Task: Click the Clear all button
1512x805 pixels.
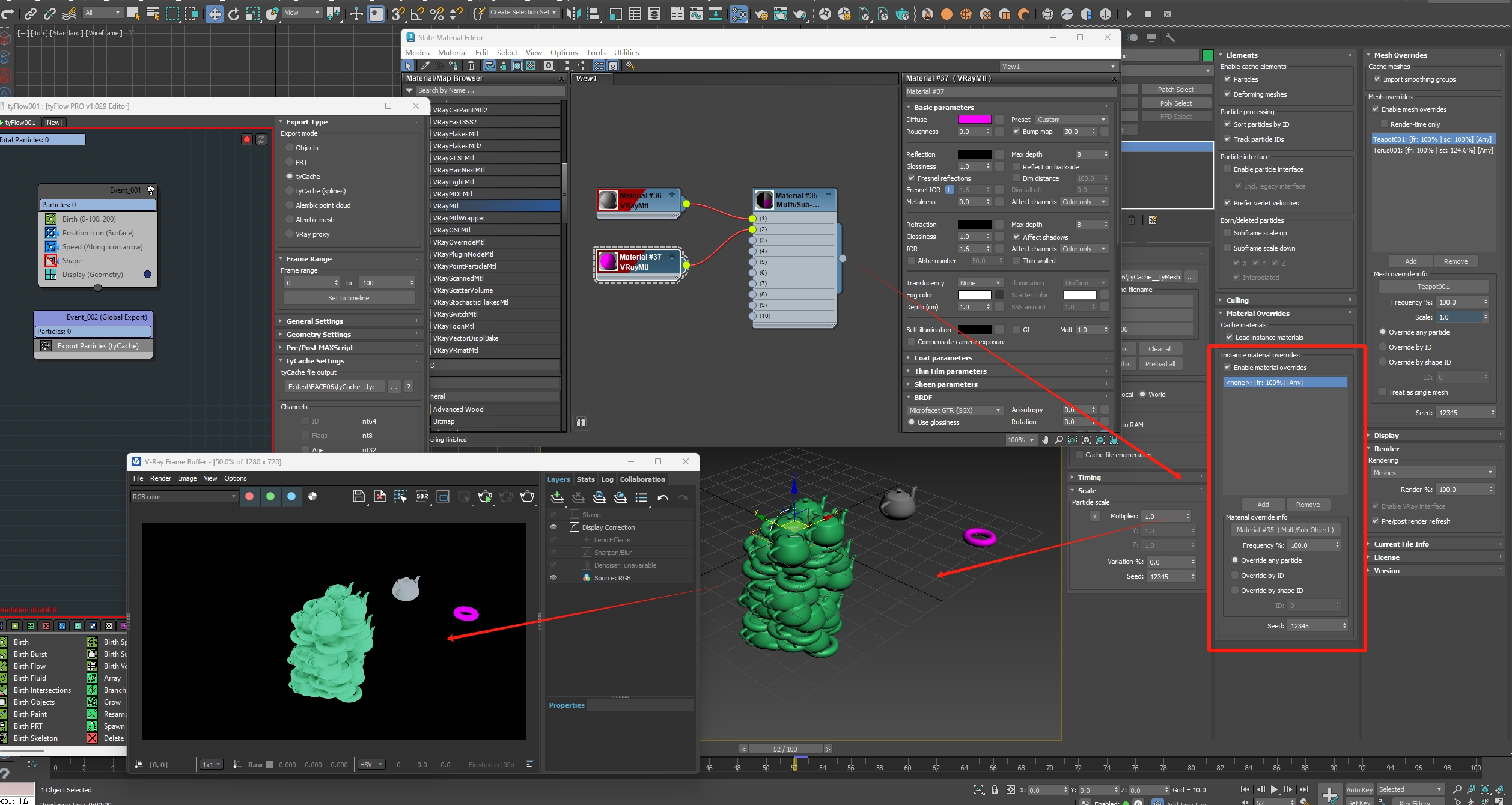Action: point(1159,349)
